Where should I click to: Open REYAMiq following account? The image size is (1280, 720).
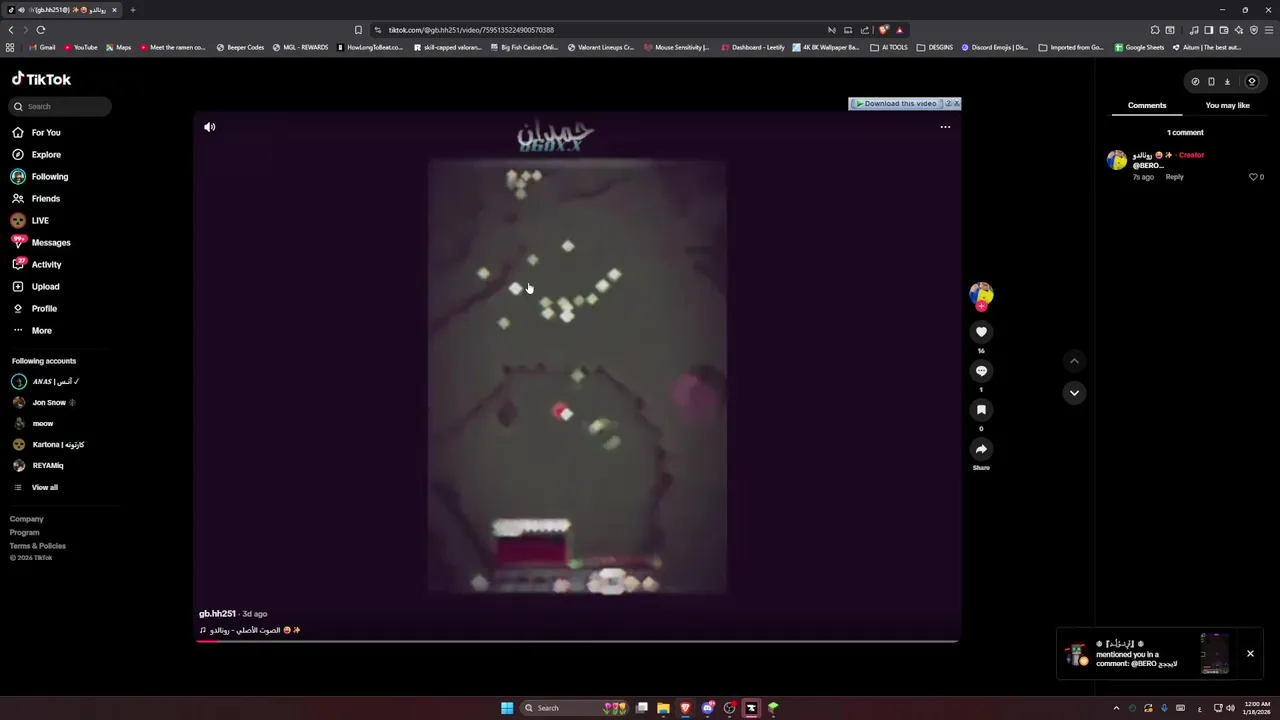[38, 465]
